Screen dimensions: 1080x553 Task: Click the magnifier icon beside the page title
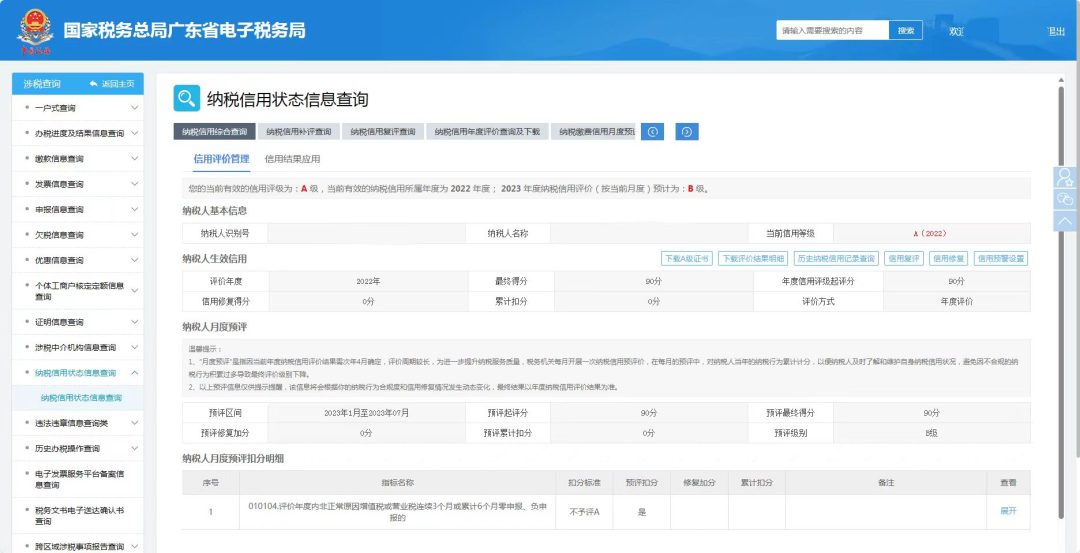[x=187, y=98]
